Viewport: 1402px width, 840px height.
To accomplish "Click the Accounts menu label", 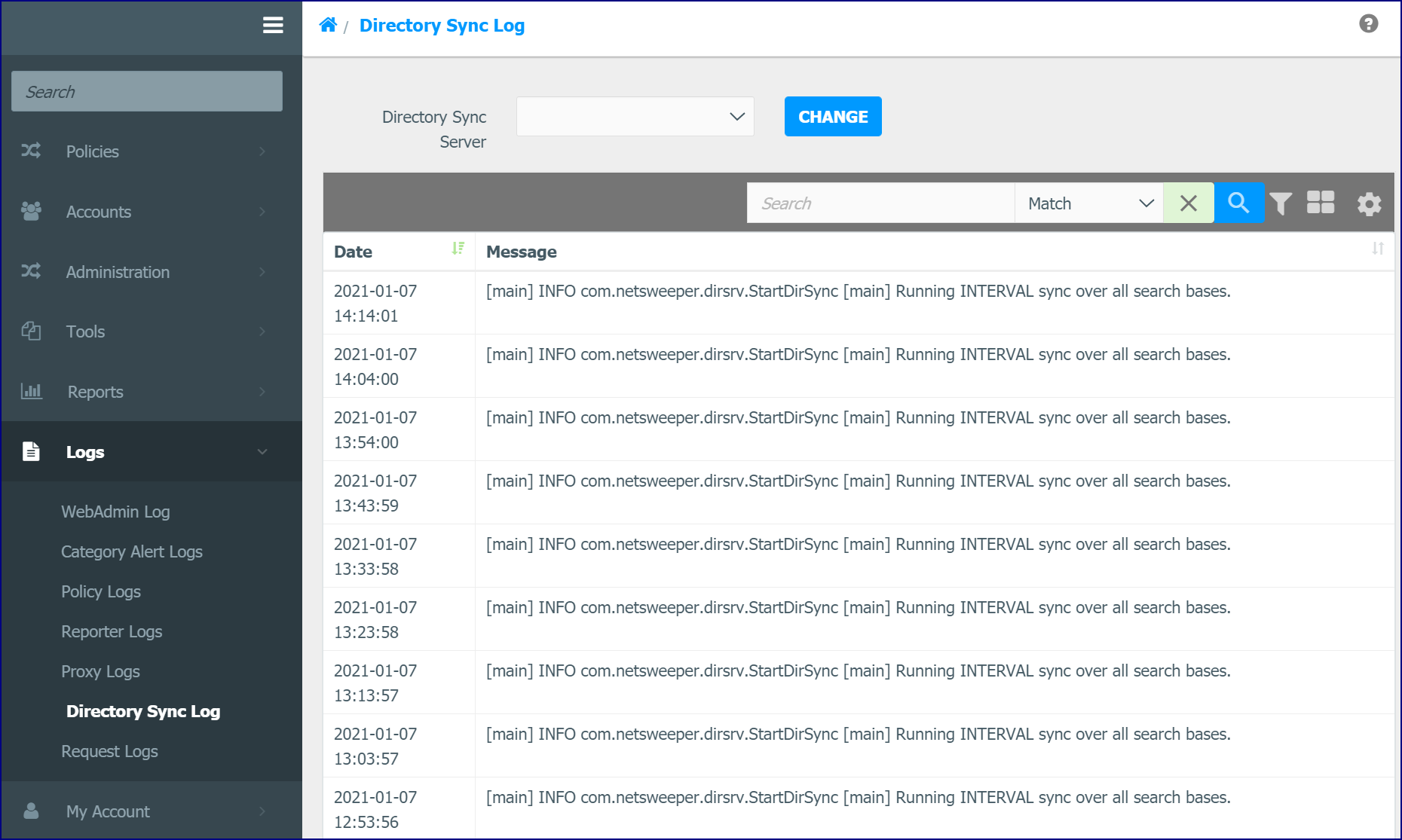I will tap(99, 212).
